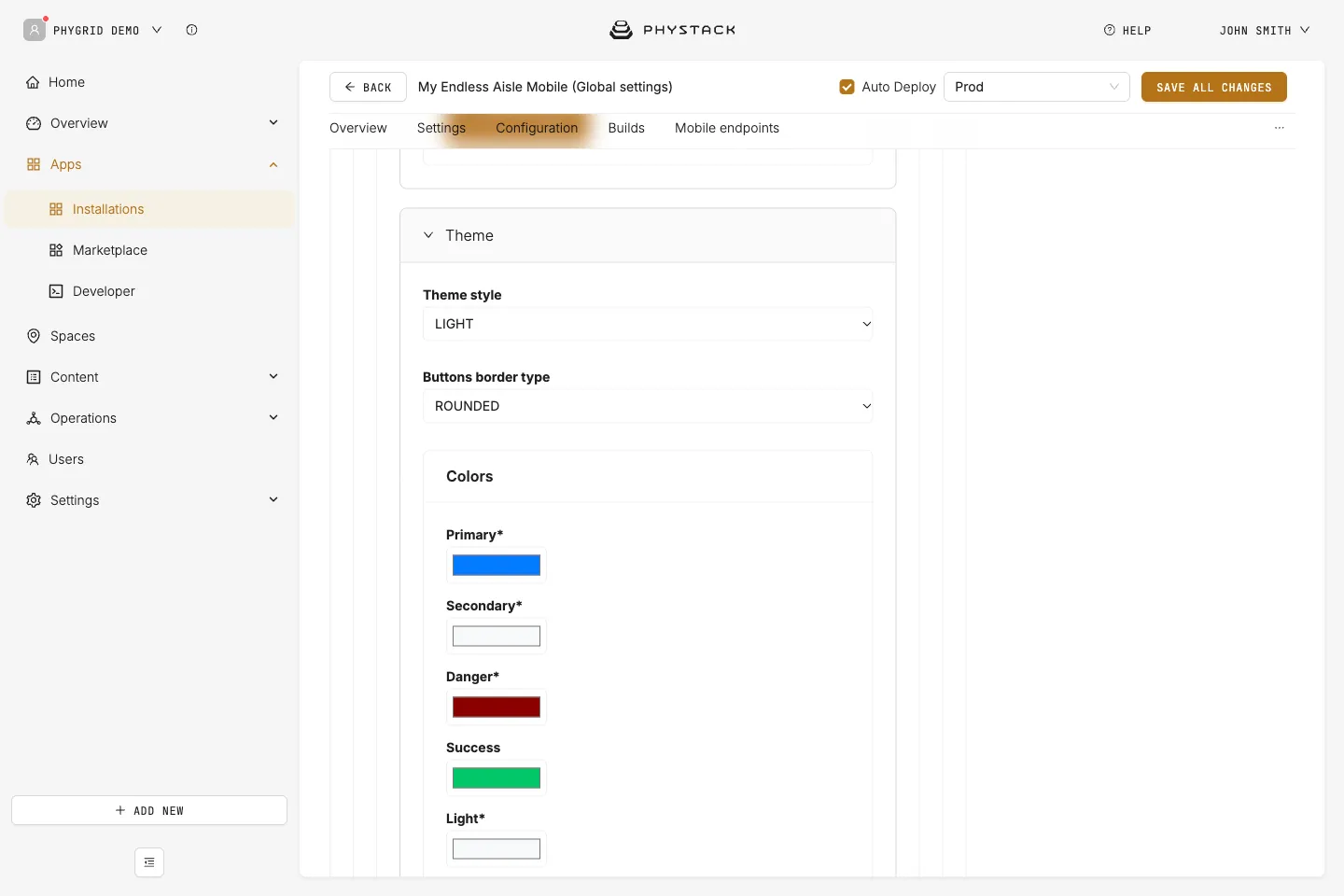Open the Primary blue color swatch
Screen dimensions: 1344x896
click(497, 565)
